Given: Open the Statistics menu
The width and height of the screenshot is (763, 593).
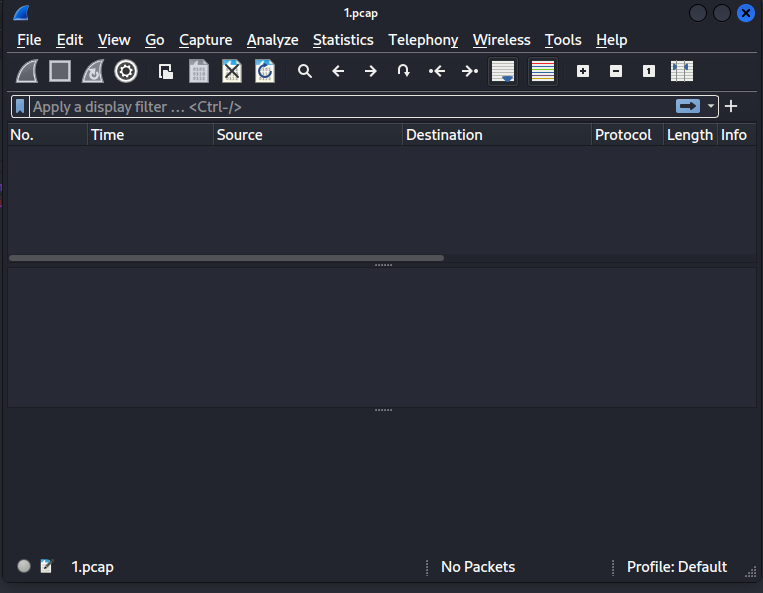Looking at the screenshot, I should point(343,40).
